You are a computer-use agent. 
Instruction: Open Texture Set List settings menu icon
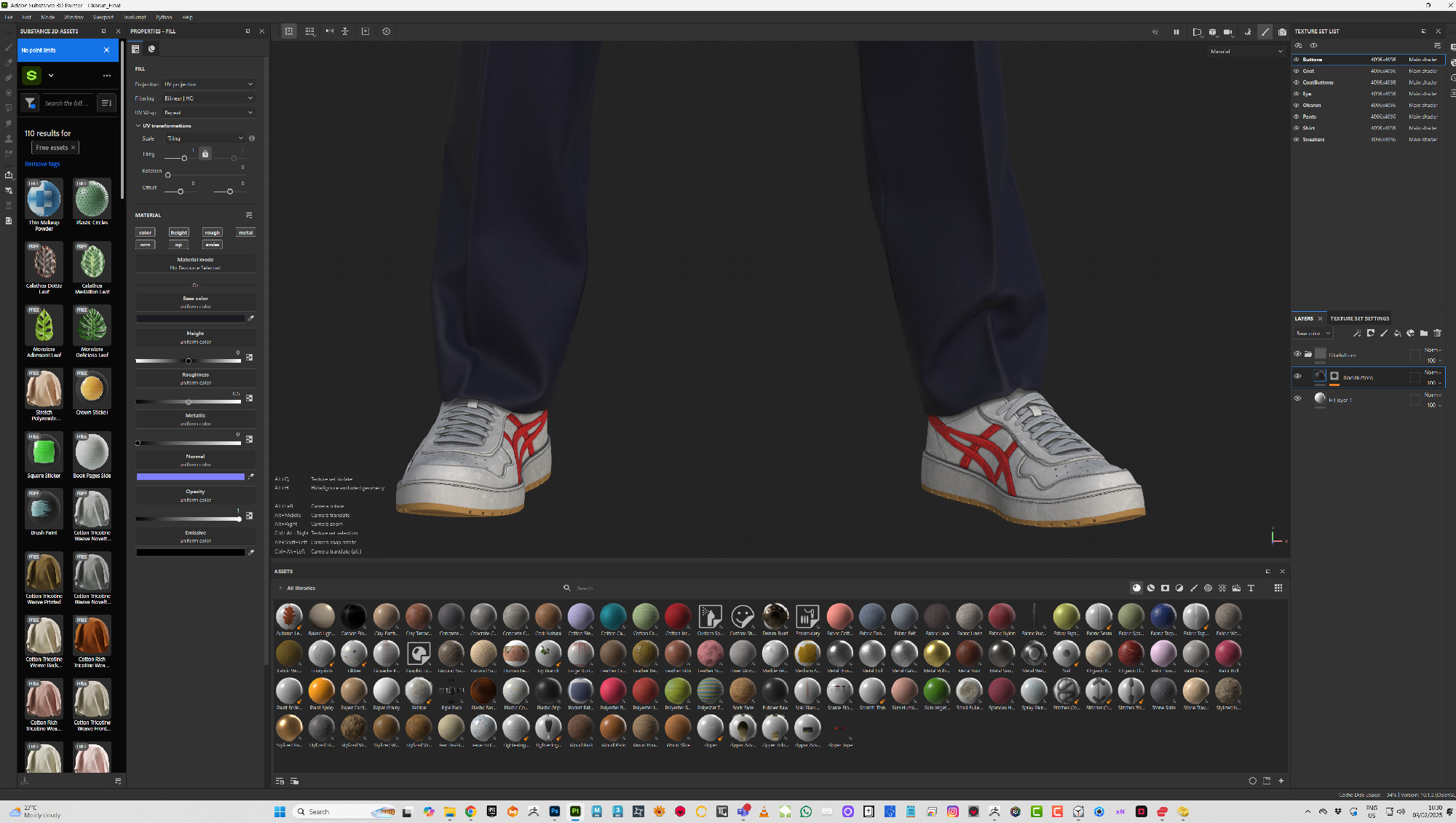click(1437, 45)
